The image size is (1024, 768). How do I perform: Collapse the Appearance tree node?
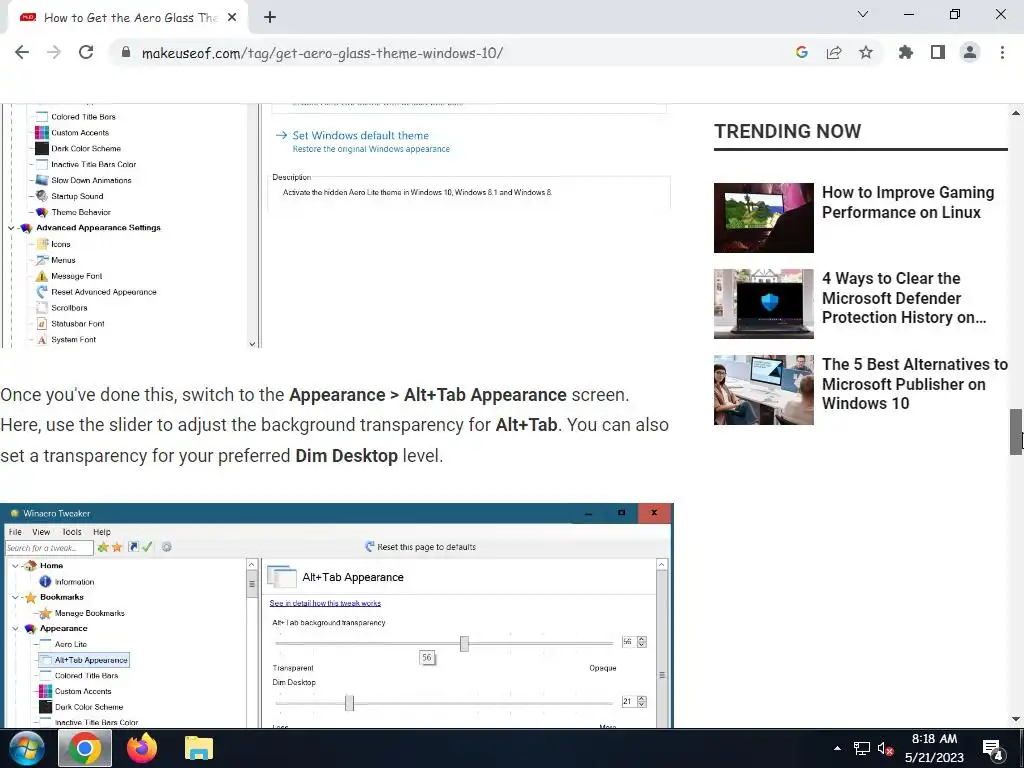click(15, 628)
